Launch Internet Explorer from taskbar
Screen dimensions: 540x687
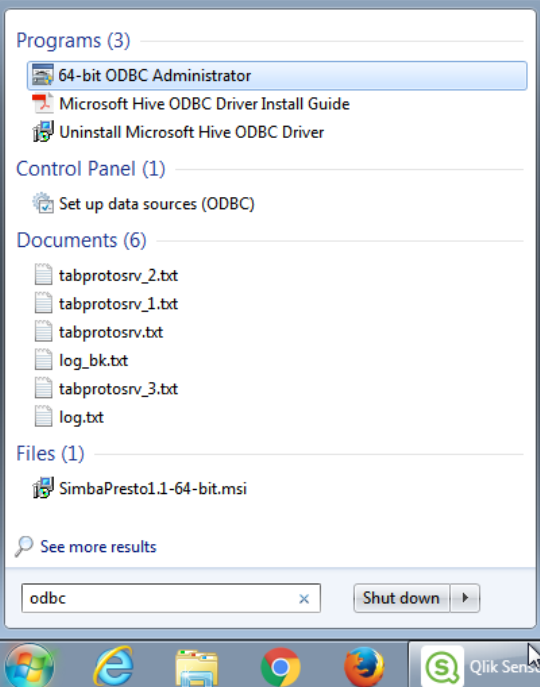[x=114, y=666]
